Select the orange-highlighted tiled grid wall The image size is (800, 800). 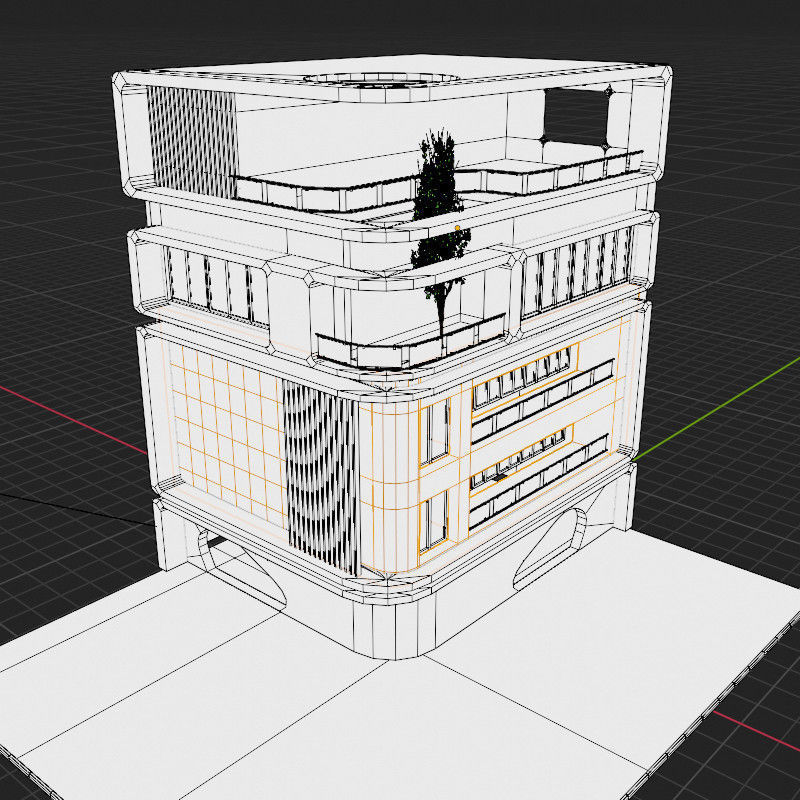(227, 435)
